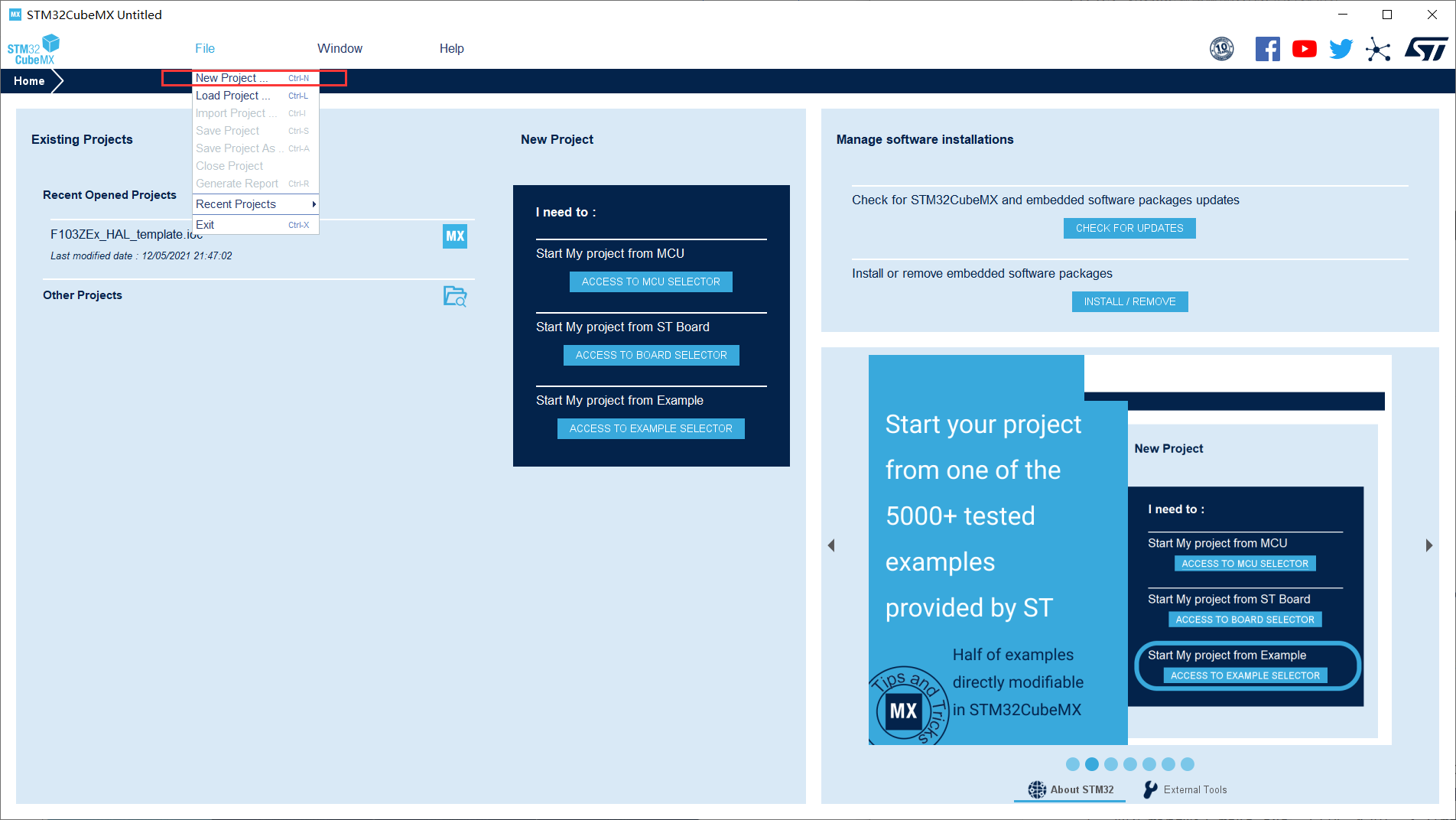Click the External Tools wrench icon
This screenshot has width=1456, height=820.
coord(1150,789)
